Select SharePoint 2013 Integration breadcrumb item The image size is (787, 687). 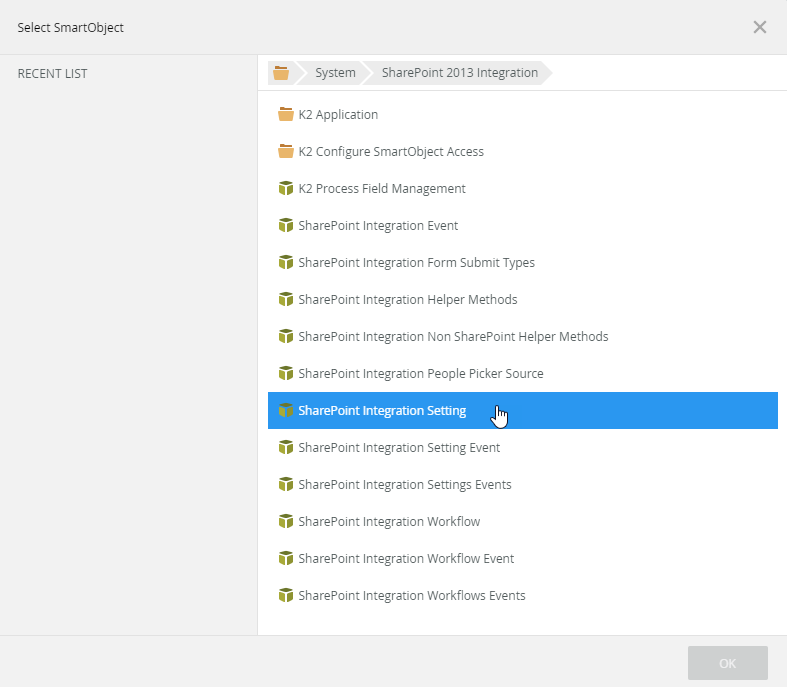[x=459, y=73]
